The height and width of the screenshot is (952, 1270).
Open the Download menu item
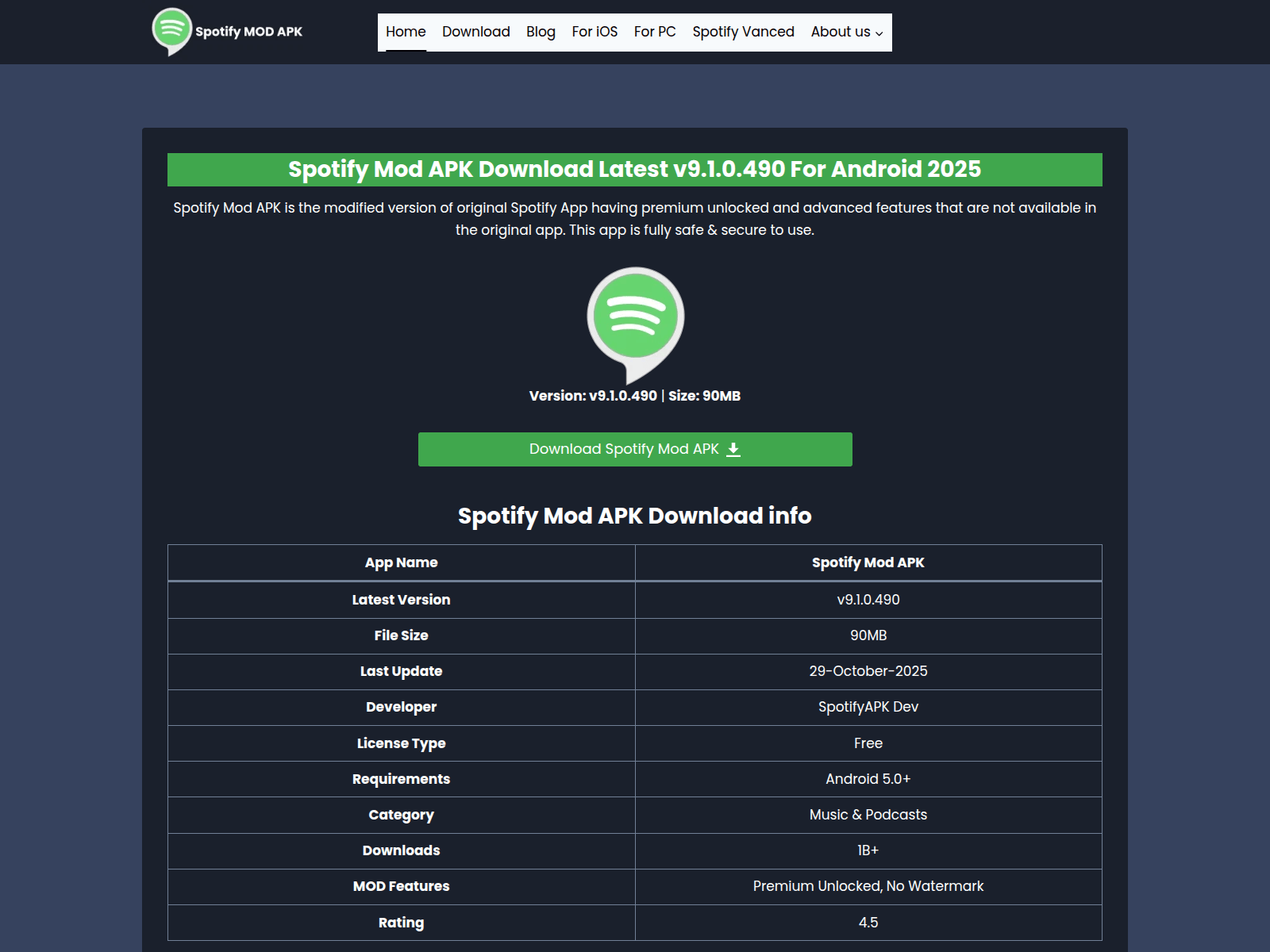point(476,32)
